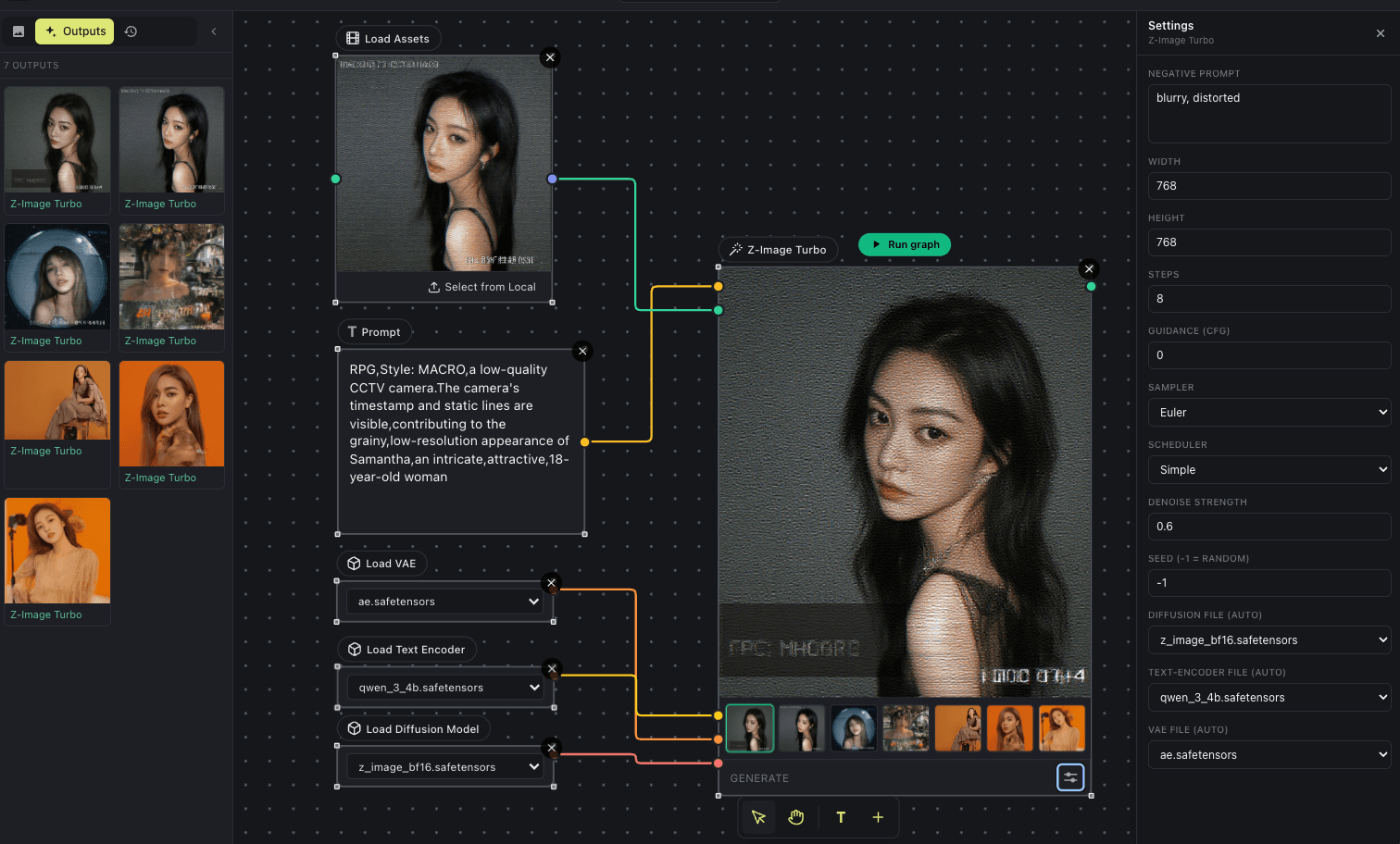
Task: Select the Load Text Encoder node title
Action: (406, 650)
